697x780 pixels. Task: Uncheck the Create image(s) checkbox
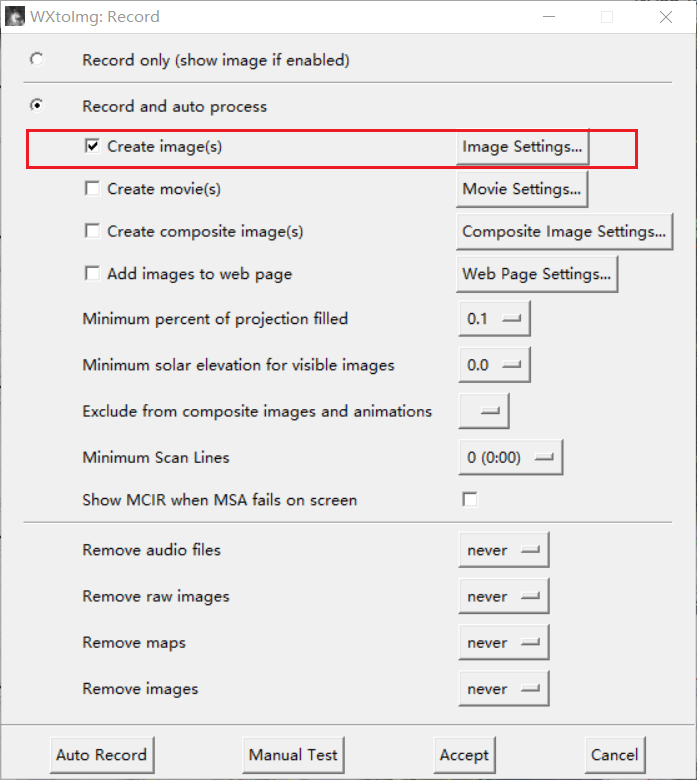(x=92, y=147)
